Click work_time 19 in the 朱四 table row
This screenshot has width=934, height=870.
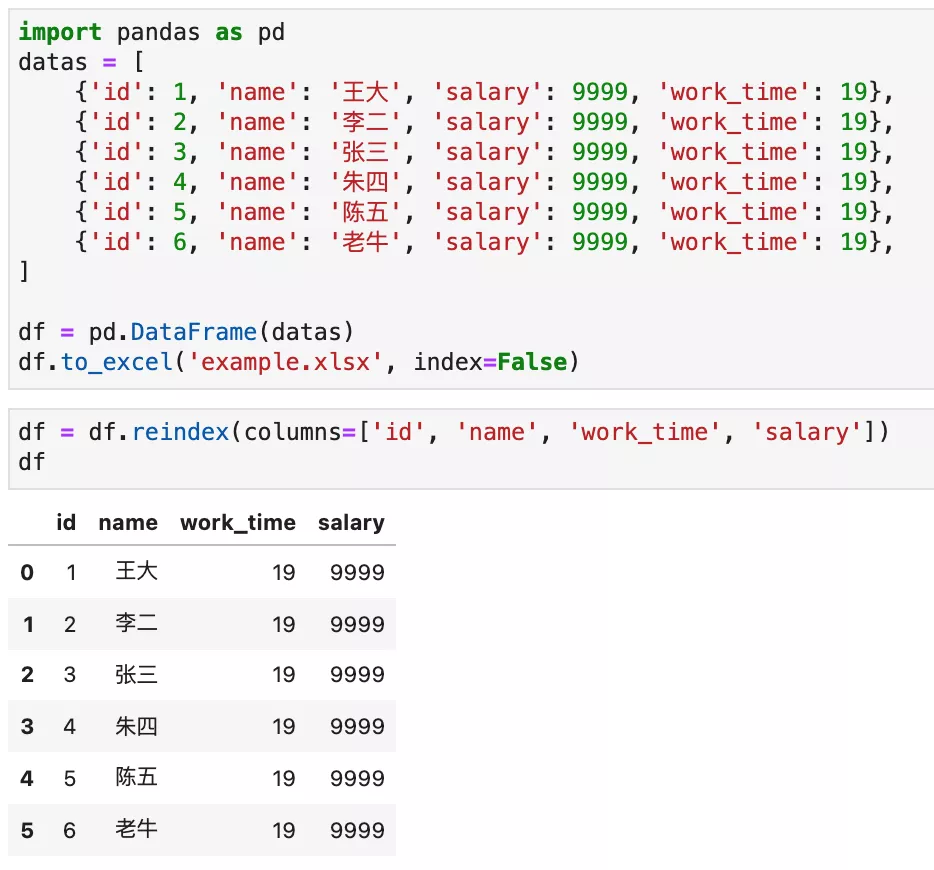click(x=284, y=726)
